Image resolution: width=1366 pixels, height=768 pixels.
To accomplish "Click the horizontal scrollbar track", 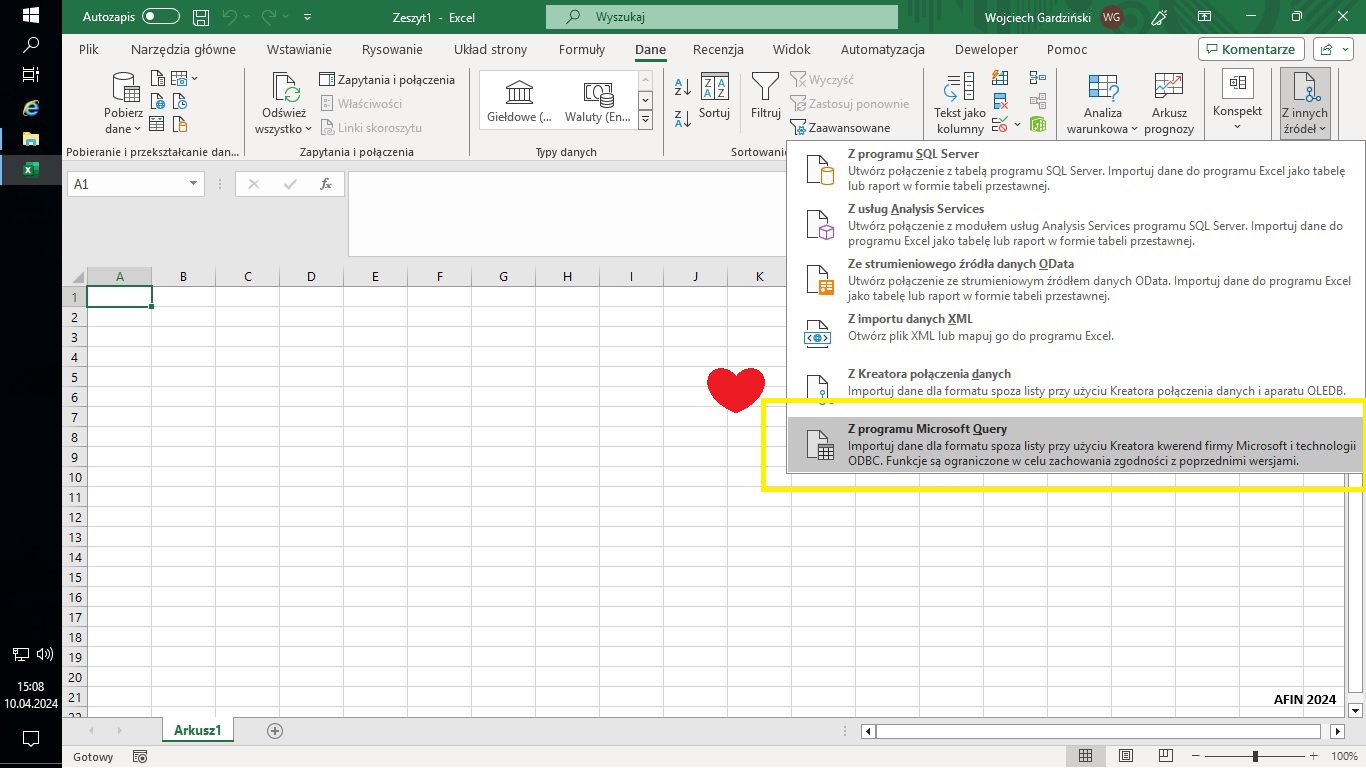I will (x=1098, y=732).
